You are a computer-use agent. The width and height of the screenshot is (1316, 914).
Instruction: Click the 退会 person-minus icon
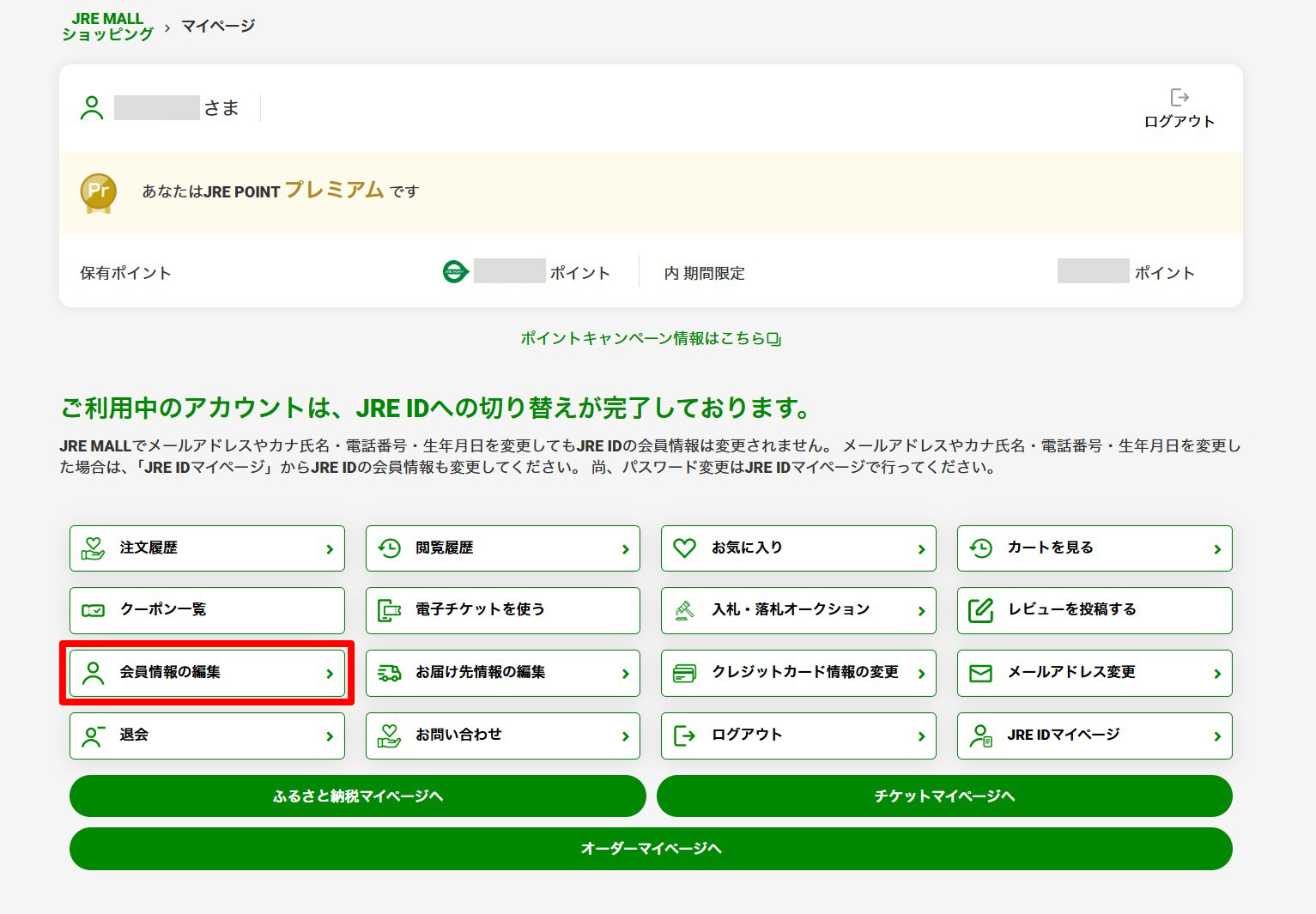(x=93, y=735)
